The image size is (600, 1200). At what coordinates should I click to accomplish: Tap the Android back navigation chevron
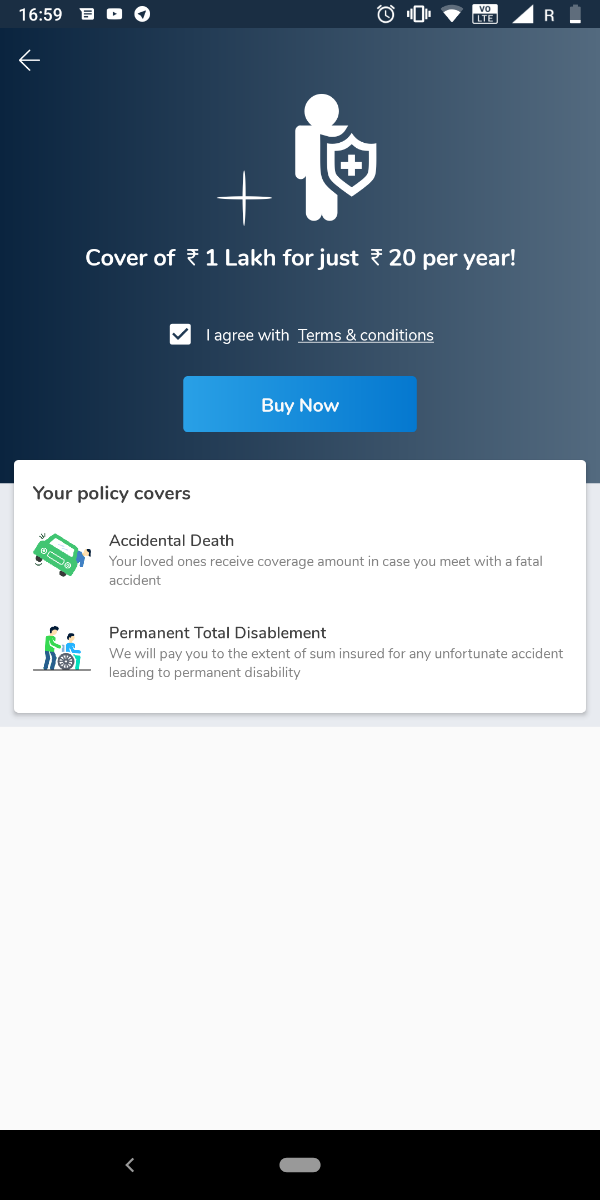point(130,1165)
